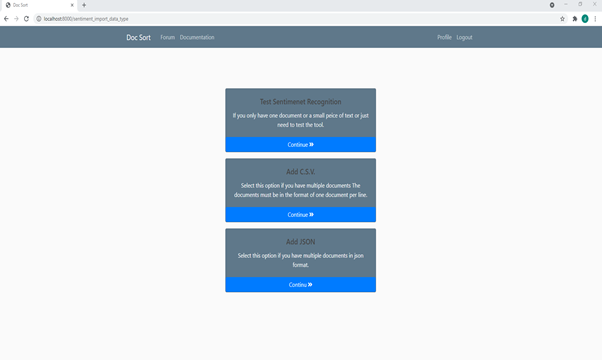Click the Test Sentimenet Recognition heading
The width and height of the screenshot is (602, 360).
click(x=301, y=102)
